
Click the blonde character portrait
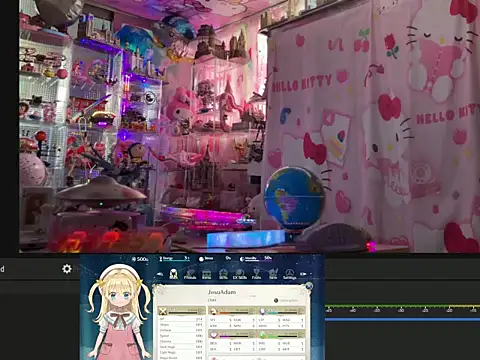[x=119, y=312]
